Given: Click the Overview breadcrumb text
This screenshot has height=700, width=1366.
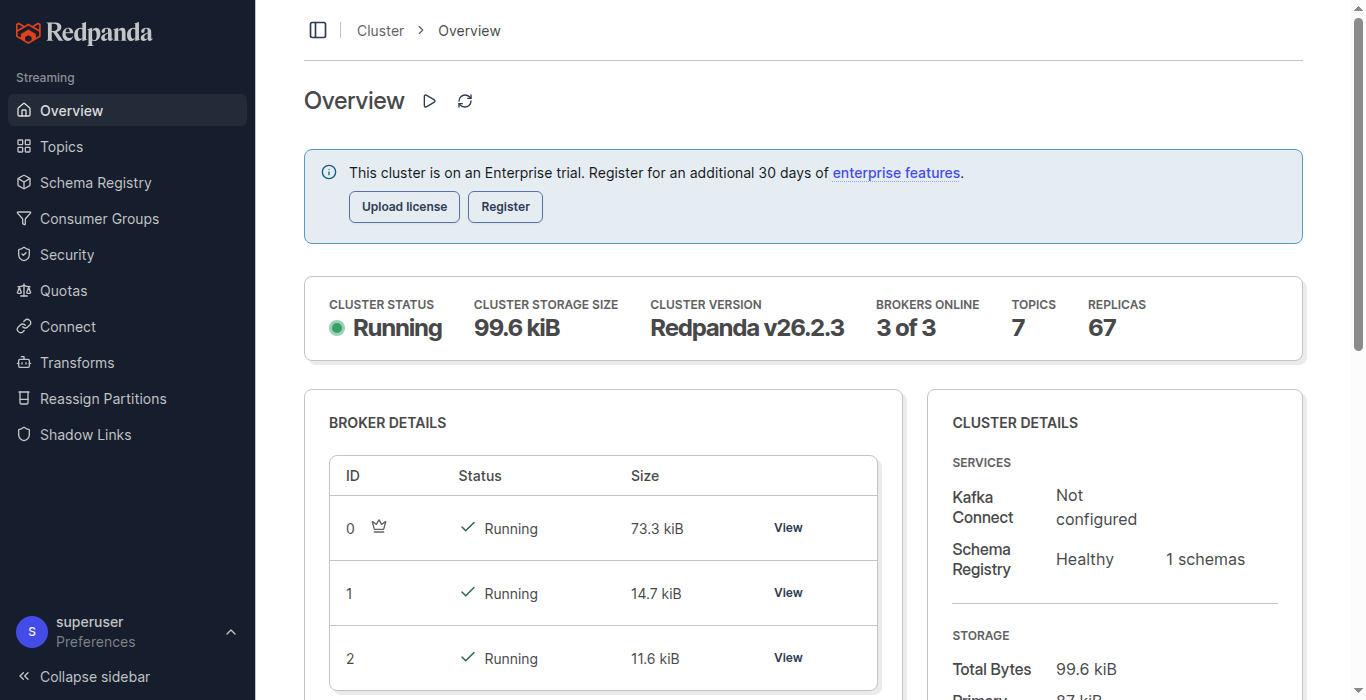Looking at the screenshot, I should tap(469, 31).
